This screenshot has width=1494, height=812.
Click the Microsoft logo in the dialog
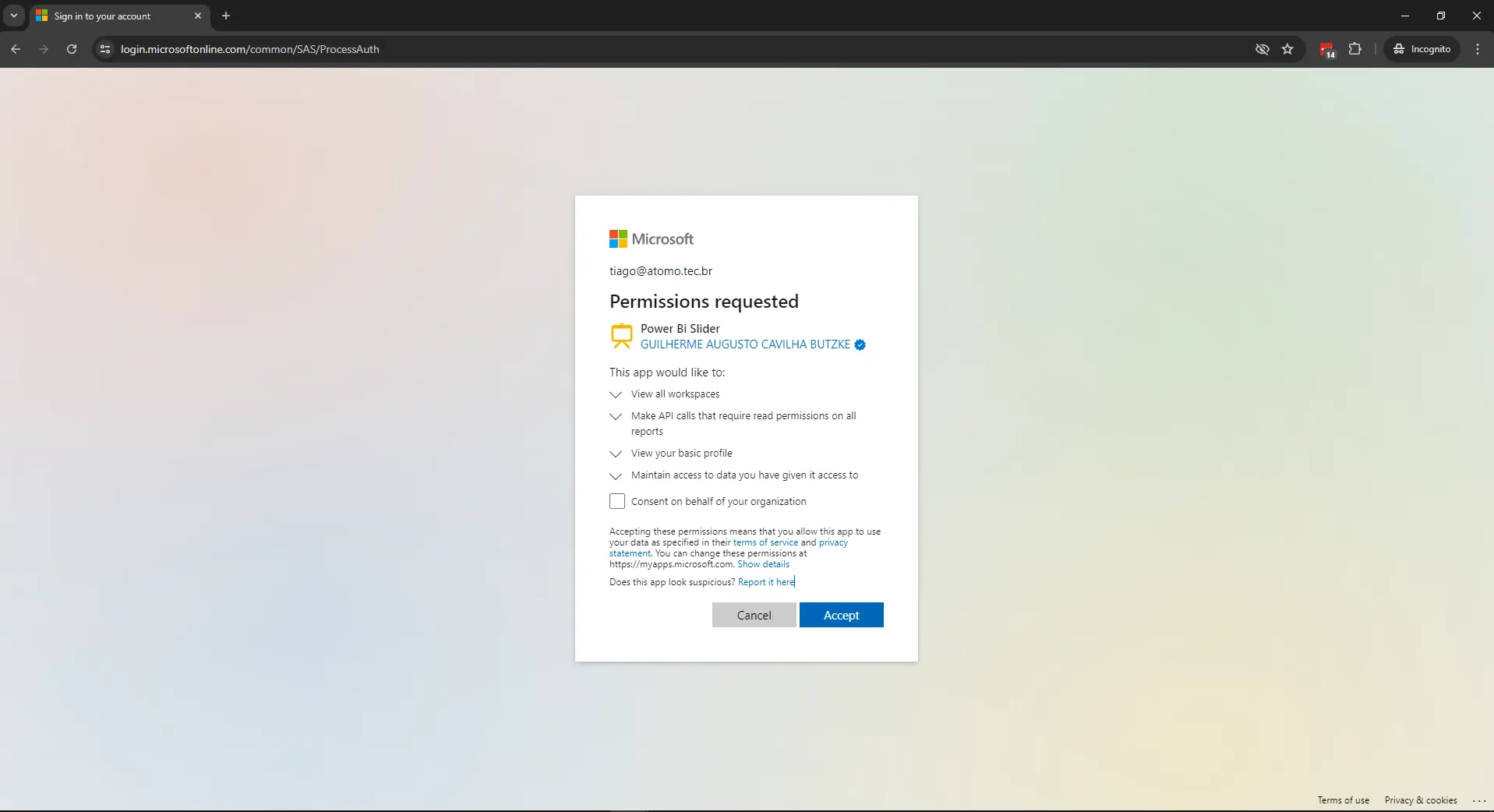652,238
